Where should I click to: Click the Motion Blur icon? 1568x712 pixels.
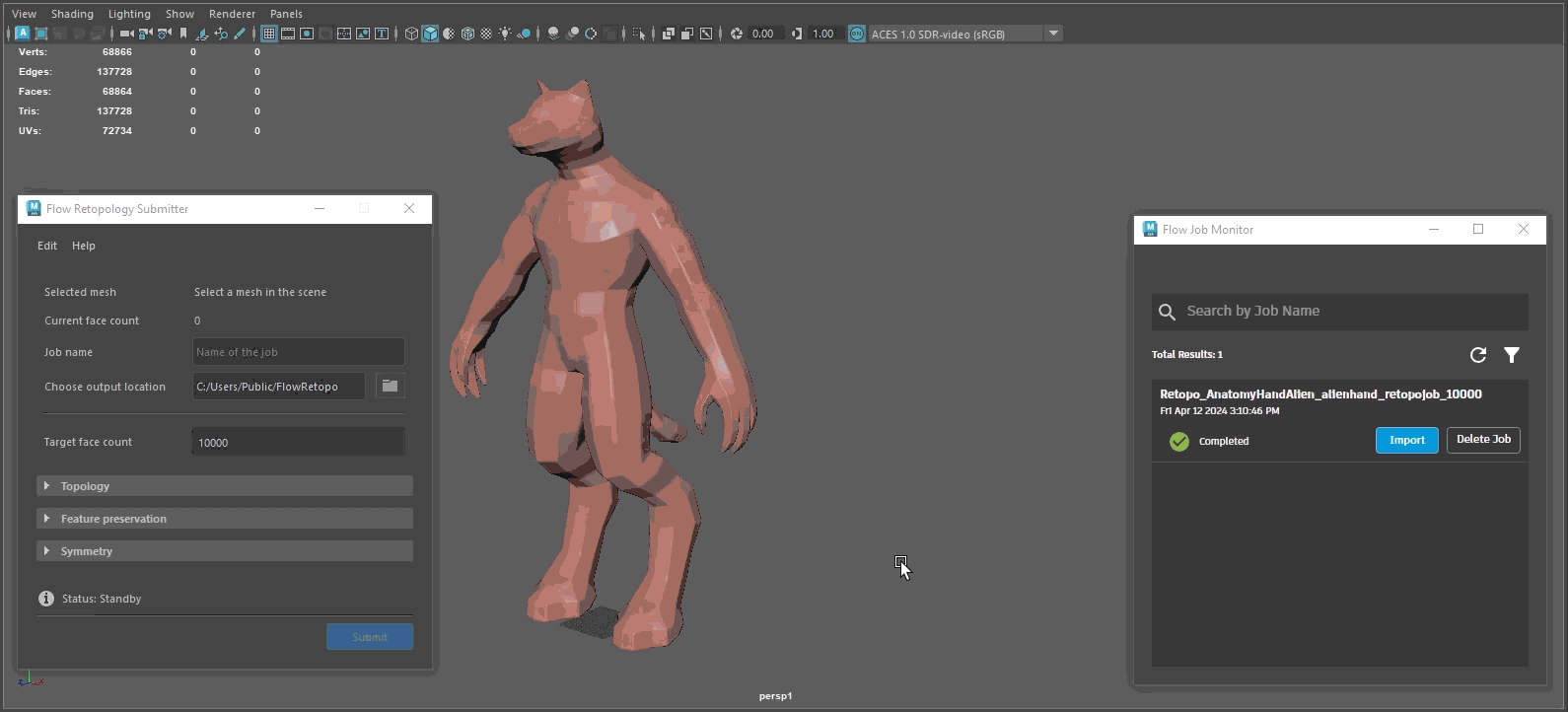click(572, 34)
